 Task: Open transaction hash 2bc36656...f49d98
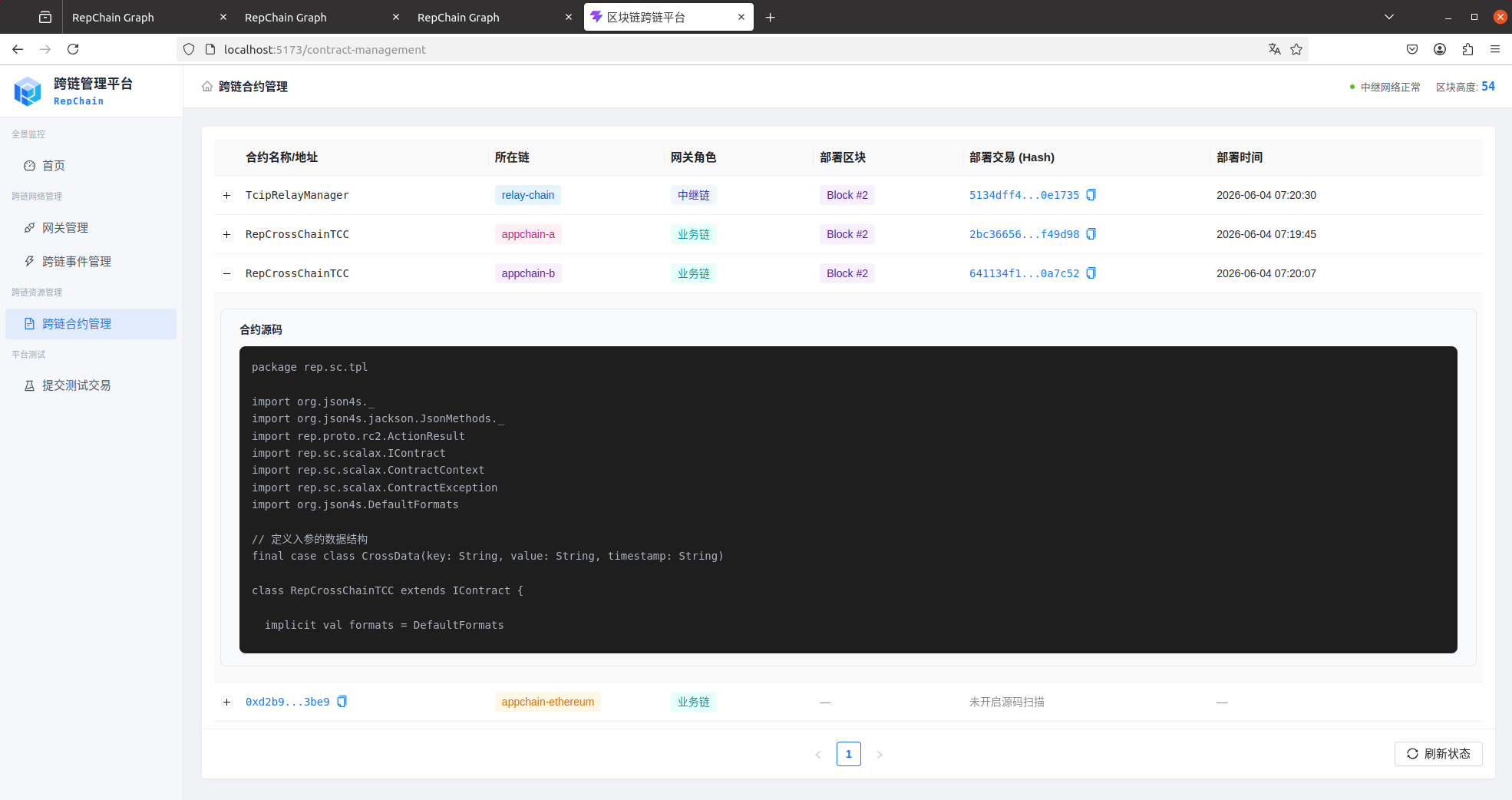[x=1024, y=234]
